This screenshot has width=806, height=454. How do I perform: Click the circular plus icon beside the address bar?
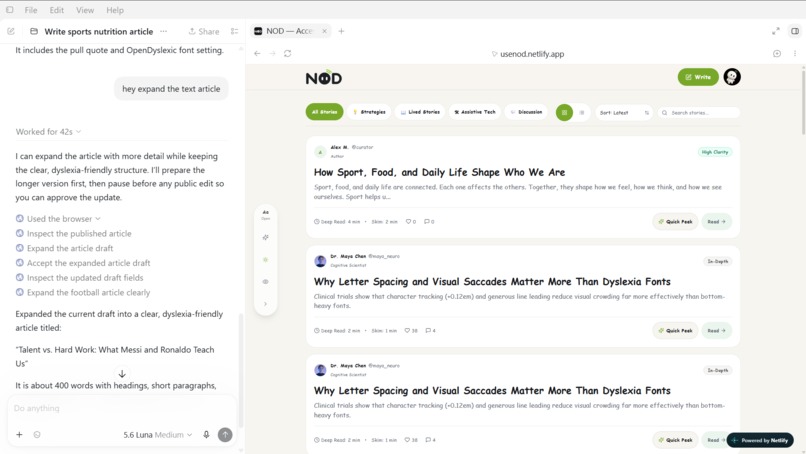[777, 53]
